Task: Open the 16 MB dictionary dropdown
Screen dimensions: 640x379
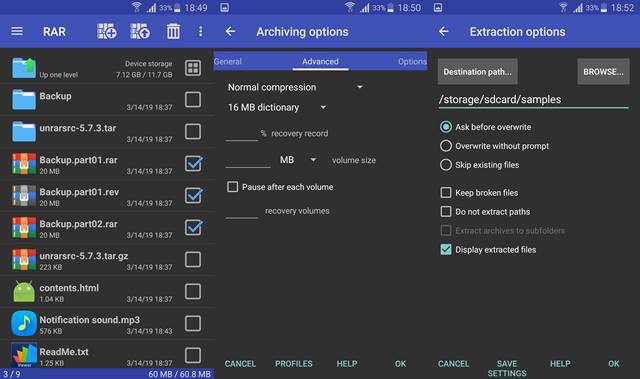Action: click(277, 107)
